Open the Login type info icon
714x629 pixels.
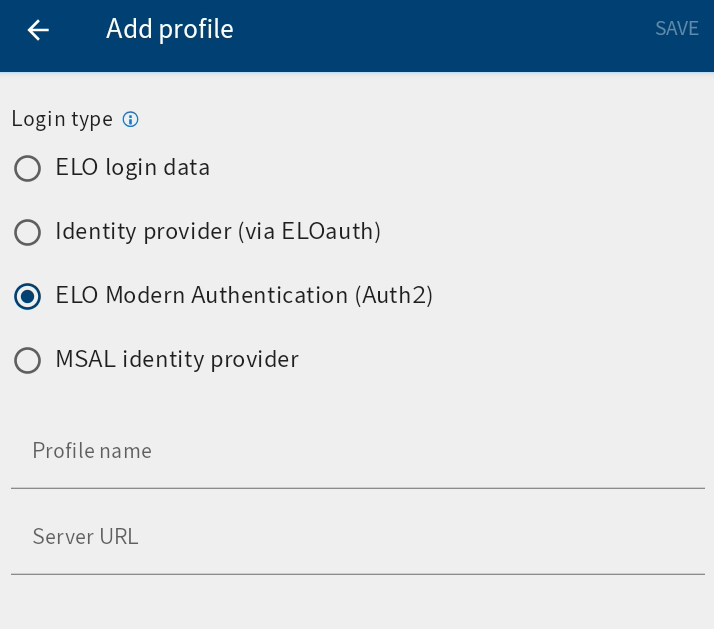(x=131, y=119)
